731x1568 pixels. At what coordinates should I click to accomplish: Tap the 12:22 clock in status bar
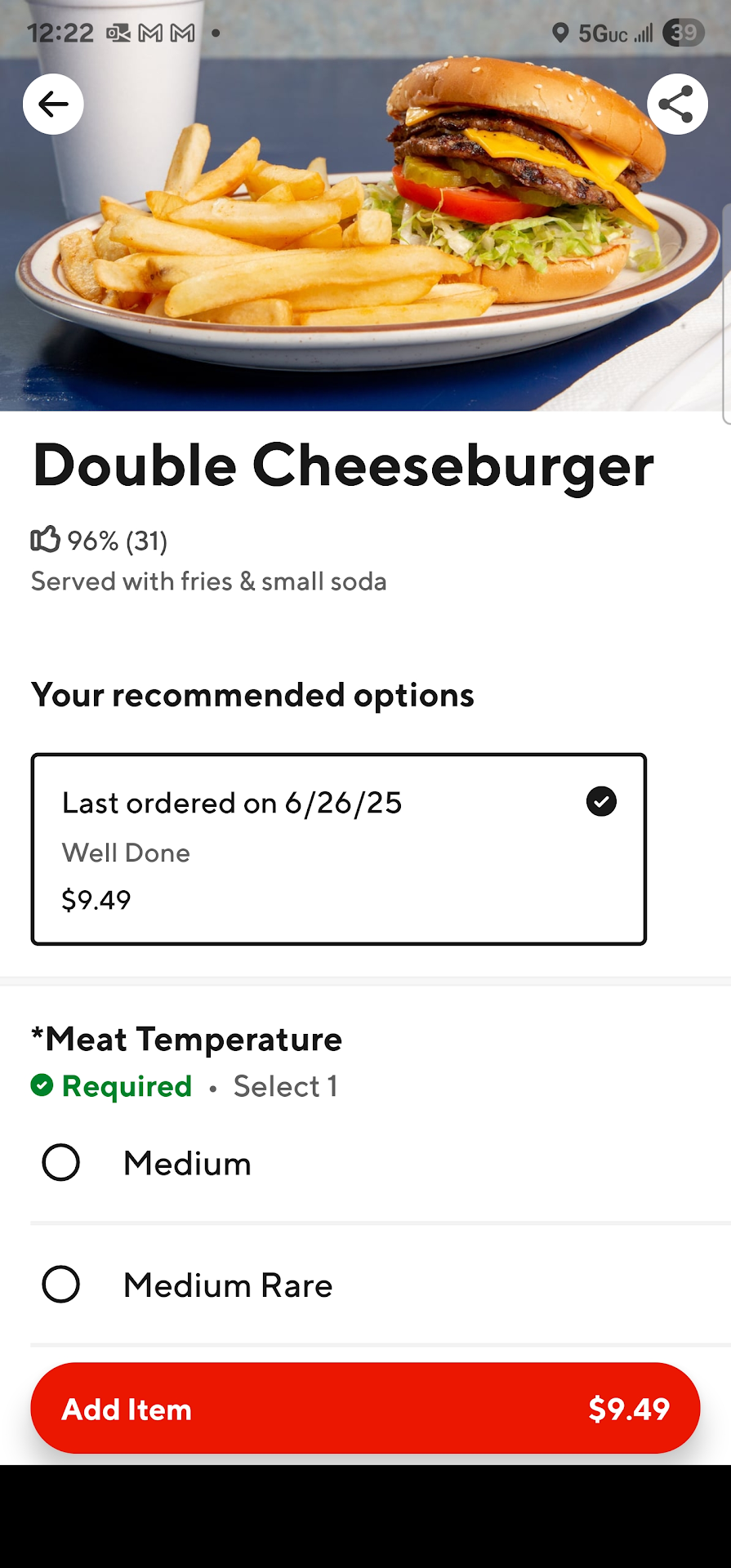click(60, 33)
